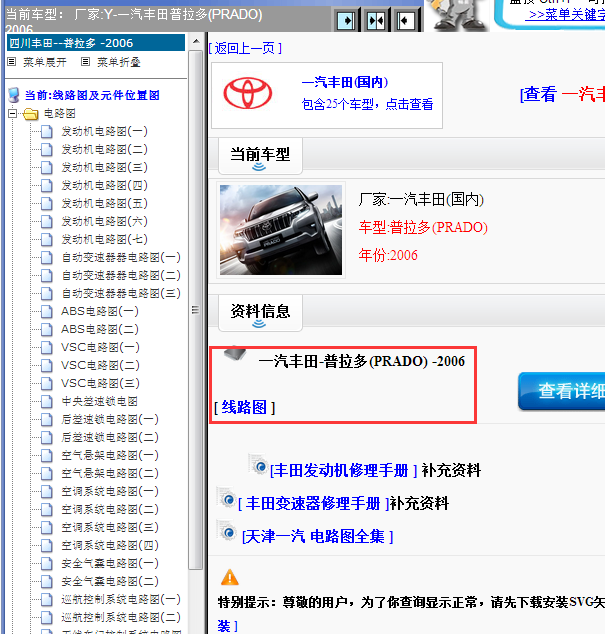
Task: Select 后差速锁电路图(一) entry
Action: (110, 419)
